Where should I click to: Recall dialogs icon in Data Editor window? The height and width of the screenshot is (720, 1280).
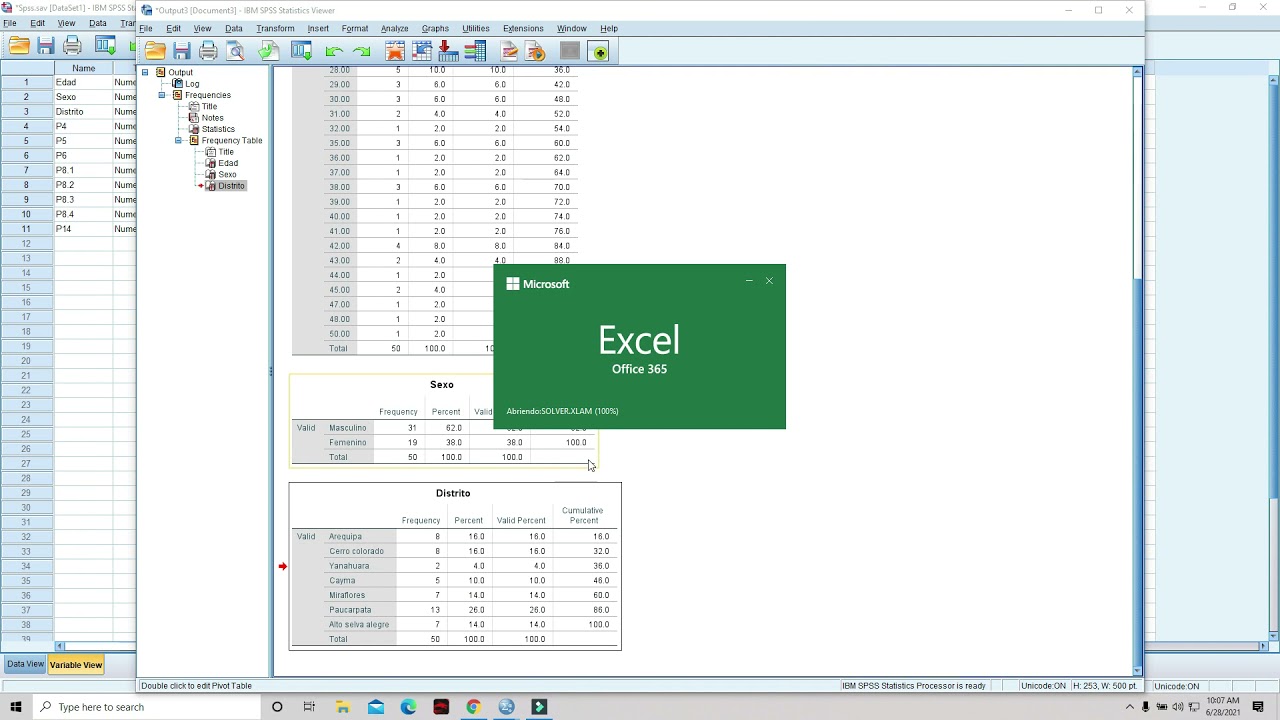coord(105,45)
